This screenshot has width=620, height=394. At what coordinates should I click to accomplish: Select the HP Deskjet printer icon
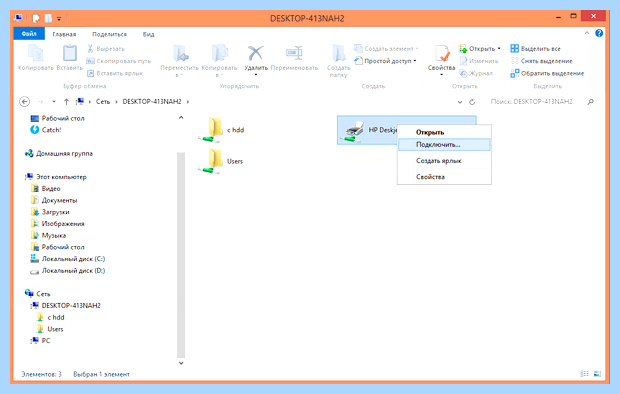pos(354,132)
